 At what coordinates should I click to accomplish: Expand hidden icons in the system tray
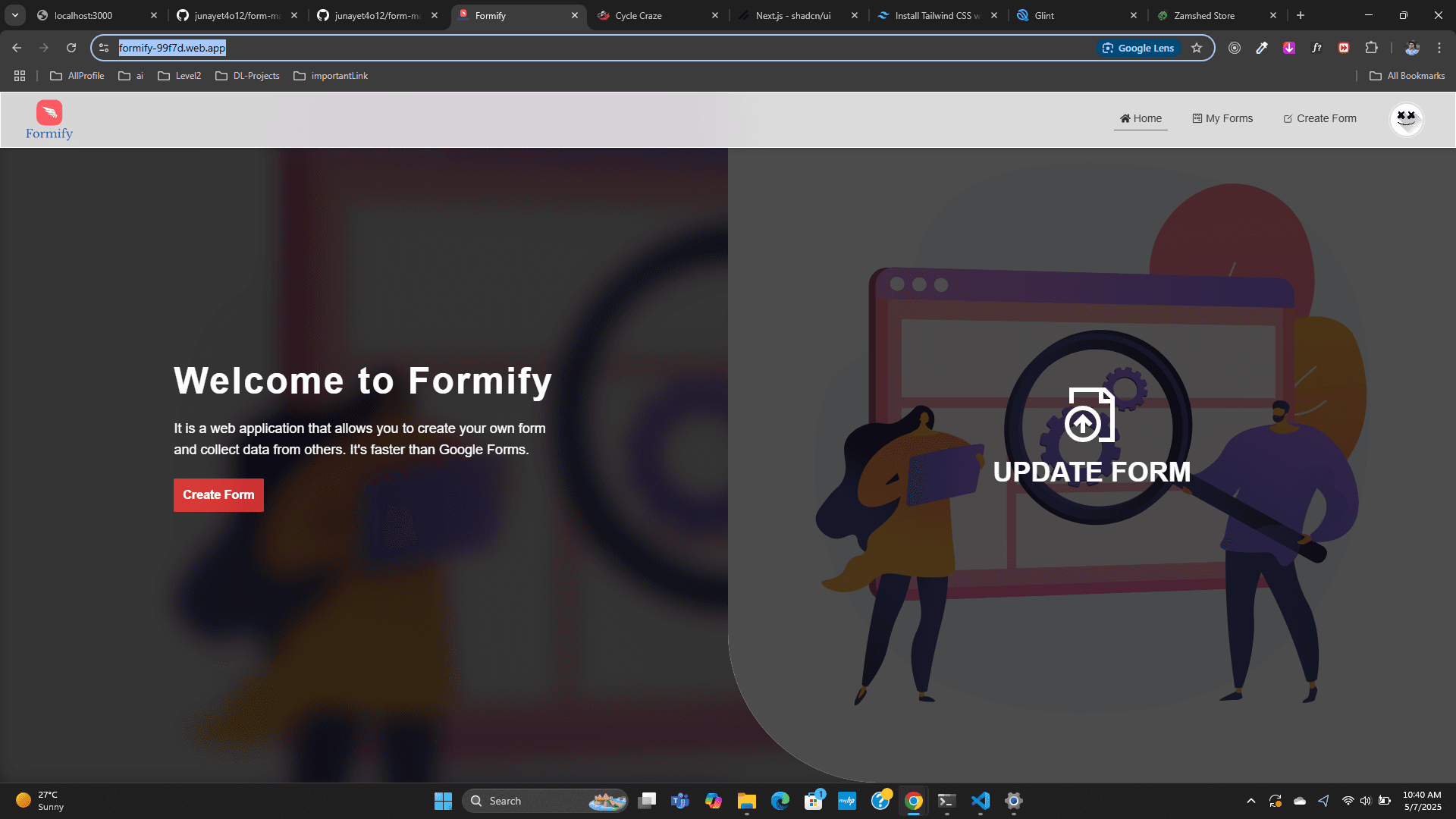(x=1250, y=800)
